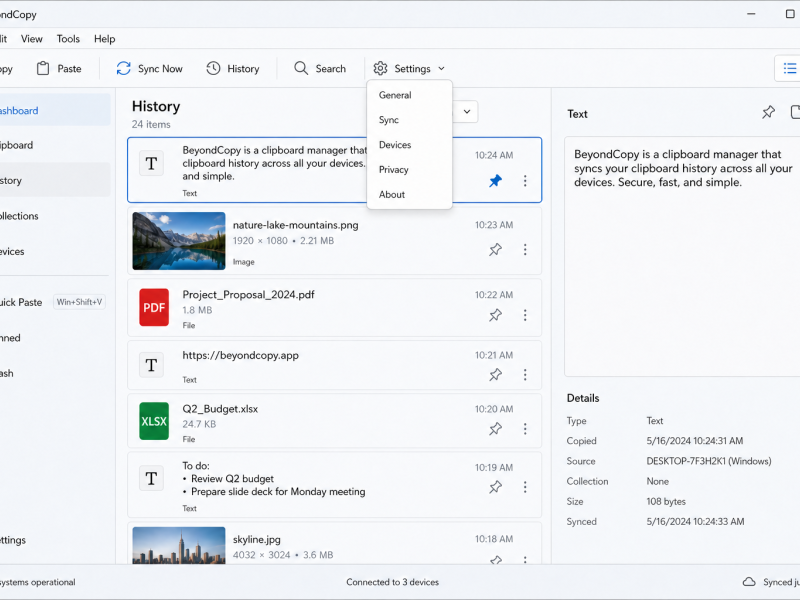The image size is (800, 600).
Task: Pin the Project_Proposal_2024.pdf item
Action: [x=495, y=315]
